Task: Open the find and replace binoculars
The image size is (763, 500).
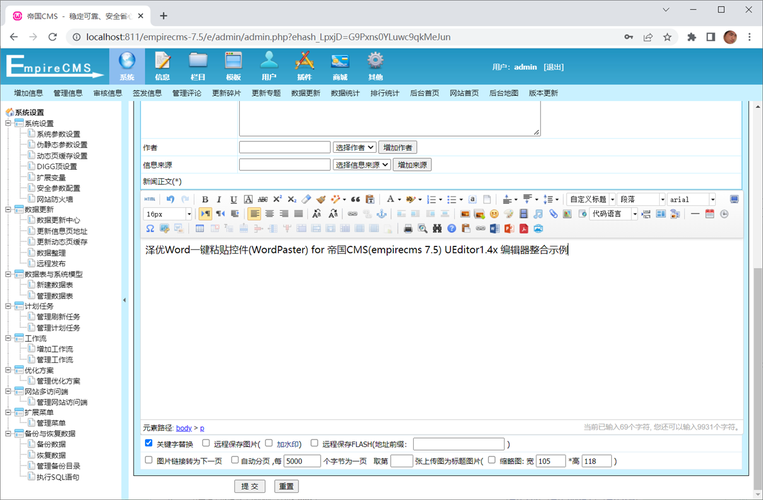Action: (437, 229)
